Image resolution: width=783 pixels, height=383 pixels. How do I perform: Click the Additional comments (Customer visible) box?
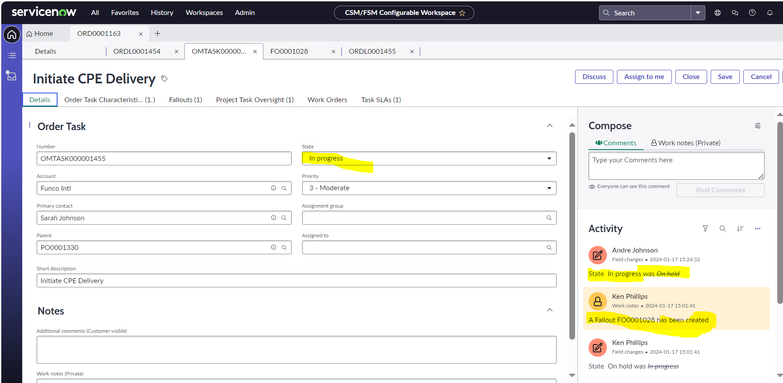[x=296, y=350]
